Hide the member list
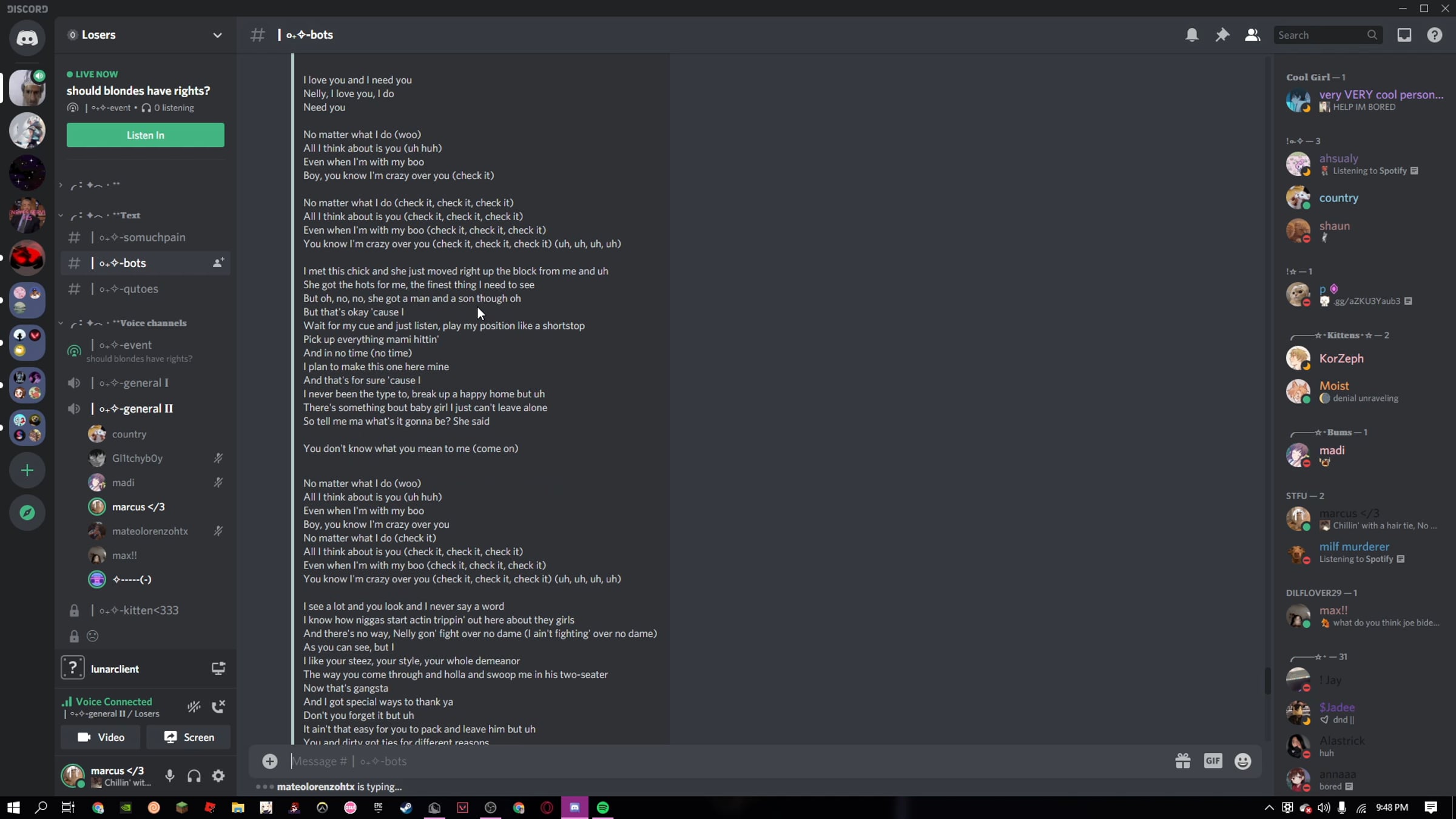 [1252, 35]
